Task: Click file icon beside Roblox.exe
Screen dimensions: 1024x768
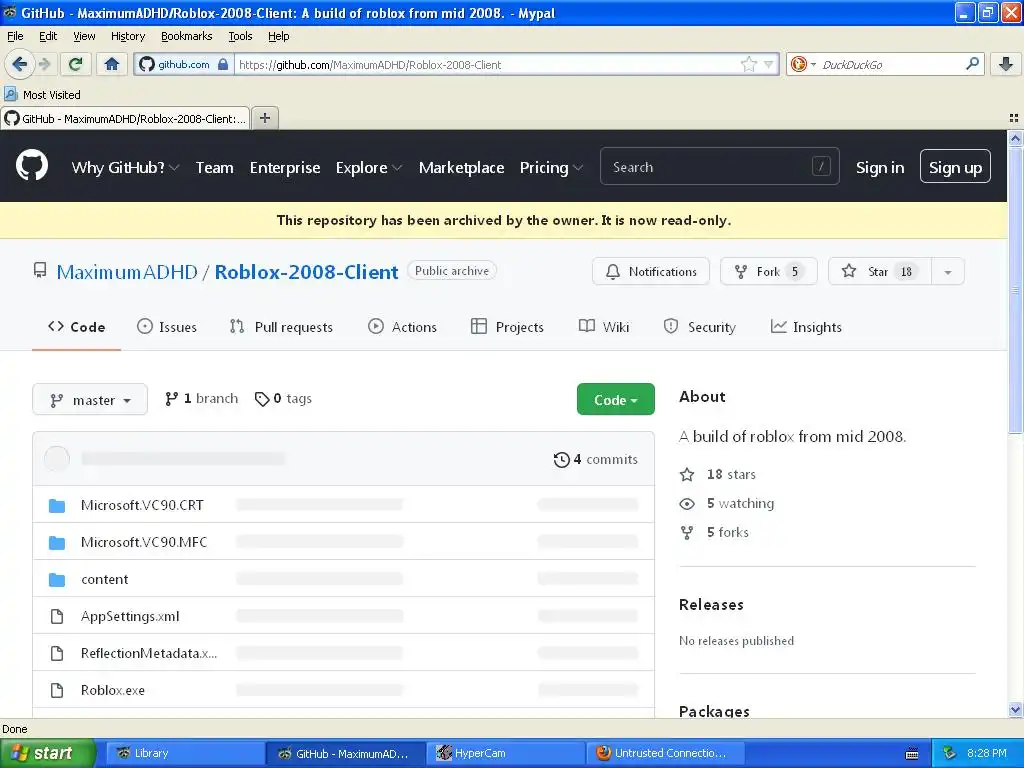Action: coord(57,690)
